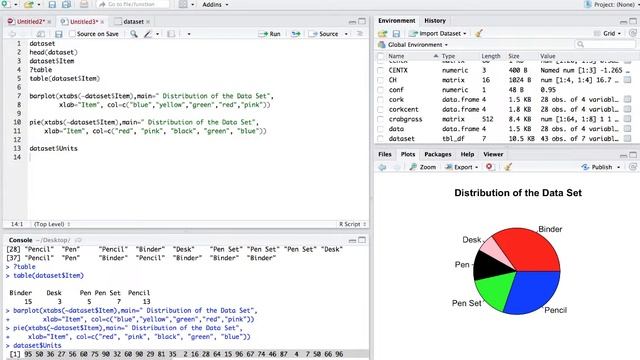Screen dimensions: 640x360
Task: Check the CENTX variable checkbox
Action: pyautogui.click(x=380, y=70)
